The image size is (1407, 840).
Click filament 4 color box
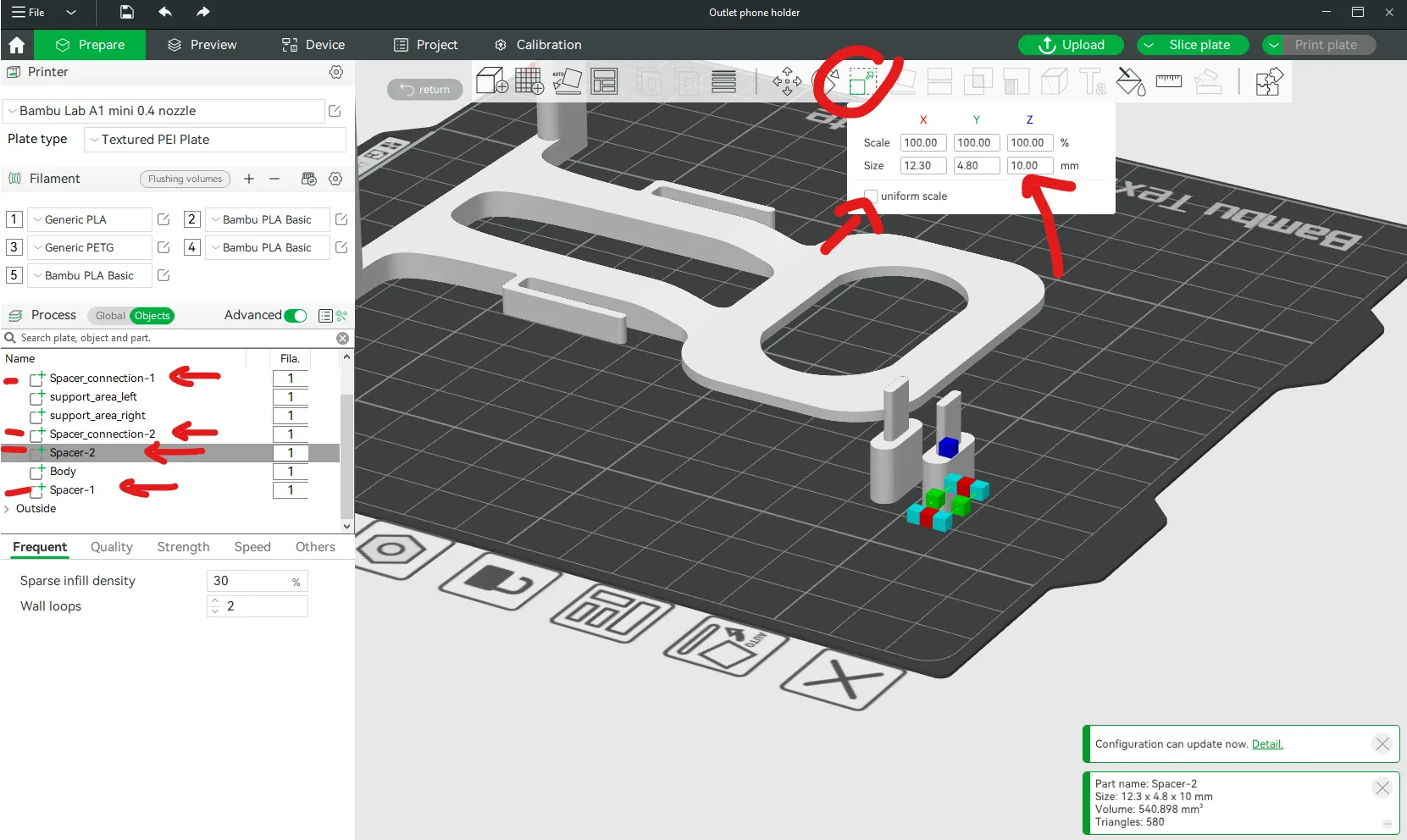coord(192,247)
